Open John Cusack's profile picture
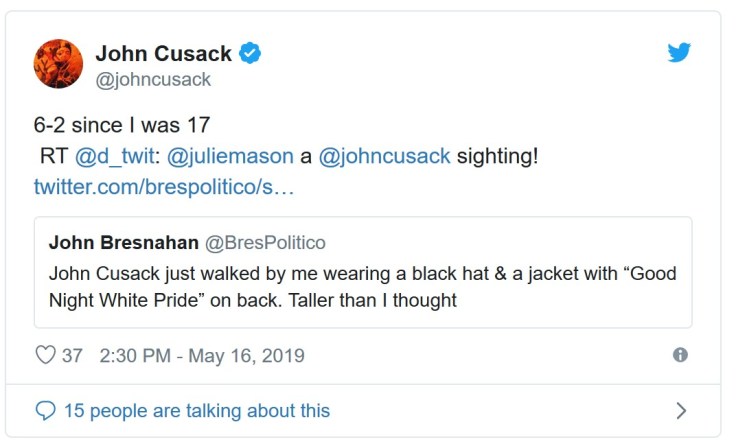The image size is (736, 446). click(58, 64)
